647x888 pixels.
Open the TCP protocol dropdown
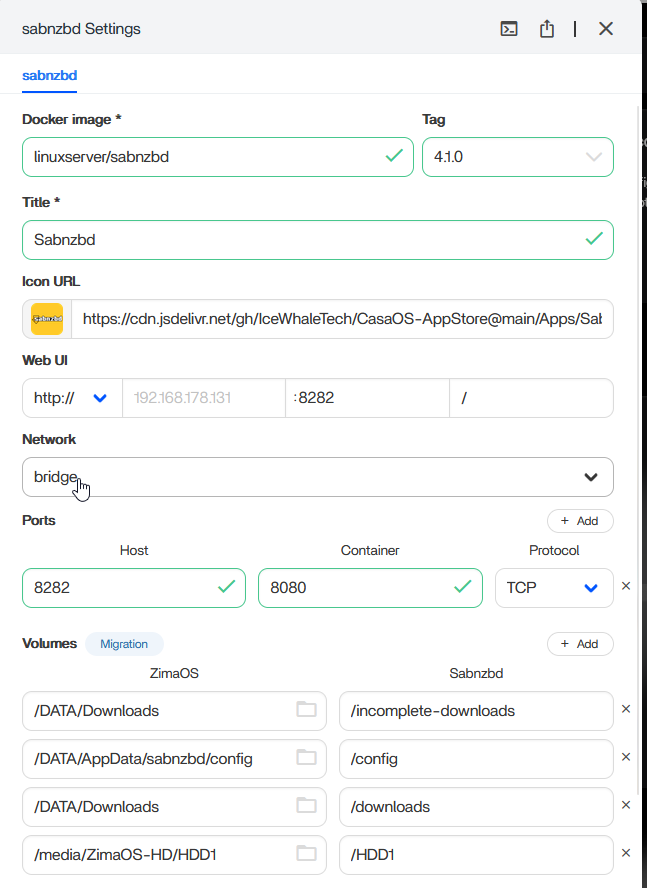click(x=590, y=588)
